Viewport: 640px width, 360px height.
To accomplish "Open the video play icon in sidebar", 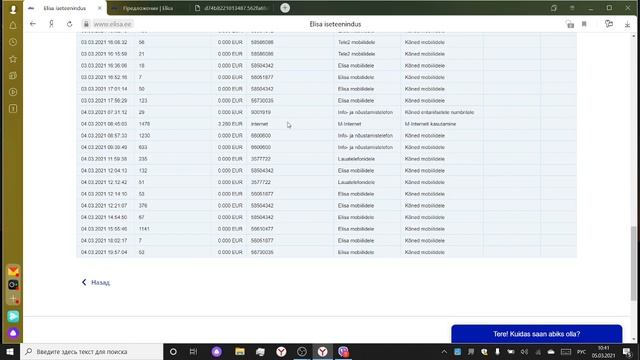I will [13, 92].
